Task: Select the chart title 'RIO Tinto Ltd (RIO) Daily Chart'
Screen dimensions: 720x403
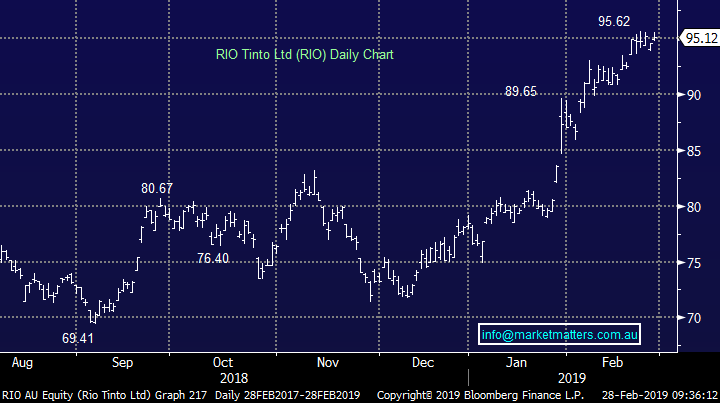Action: 304,55
